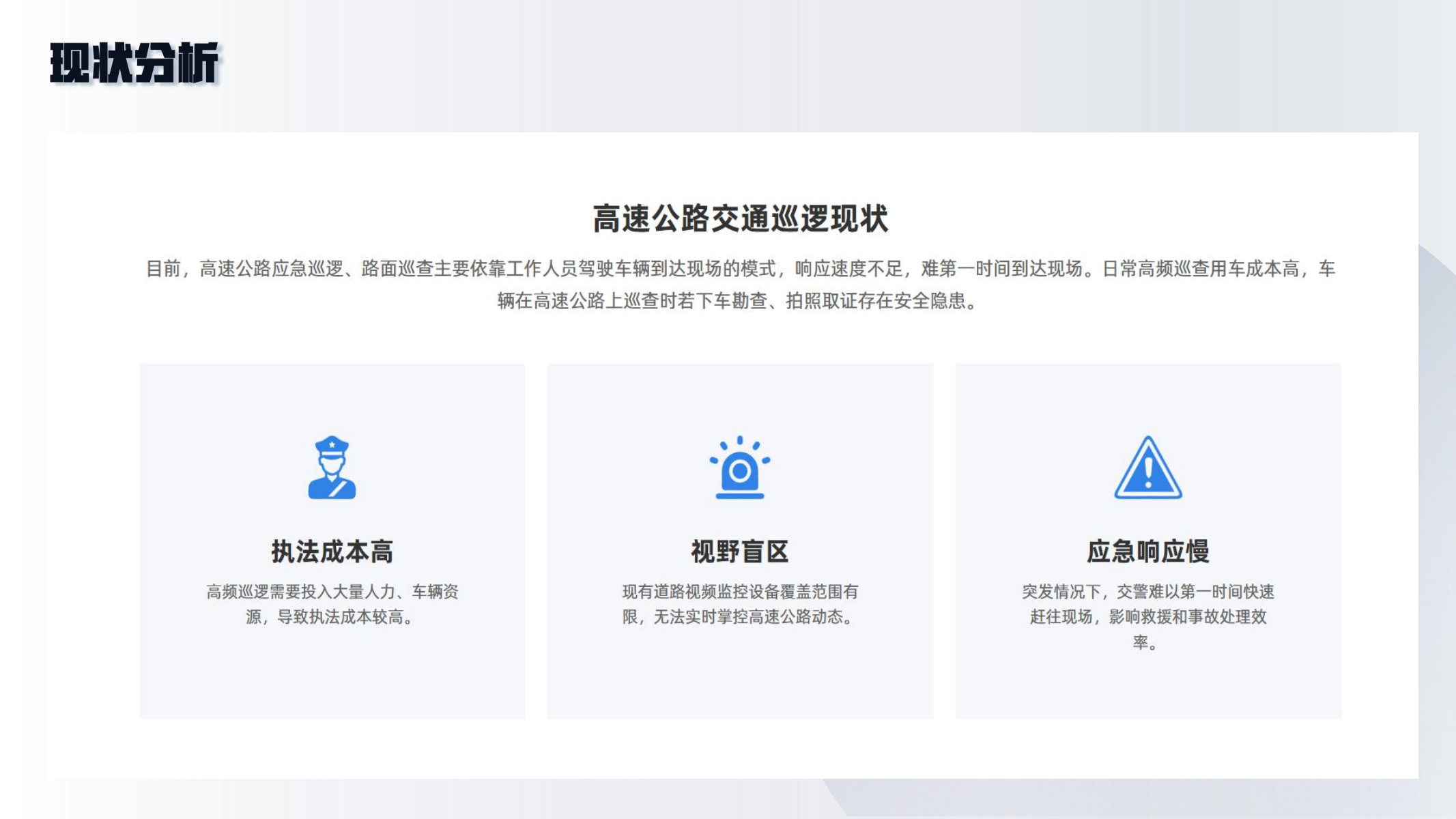This screenshot has height=819, width=1456.
Task: Select the 执法成本高 card heading
Action: [332, 551]
